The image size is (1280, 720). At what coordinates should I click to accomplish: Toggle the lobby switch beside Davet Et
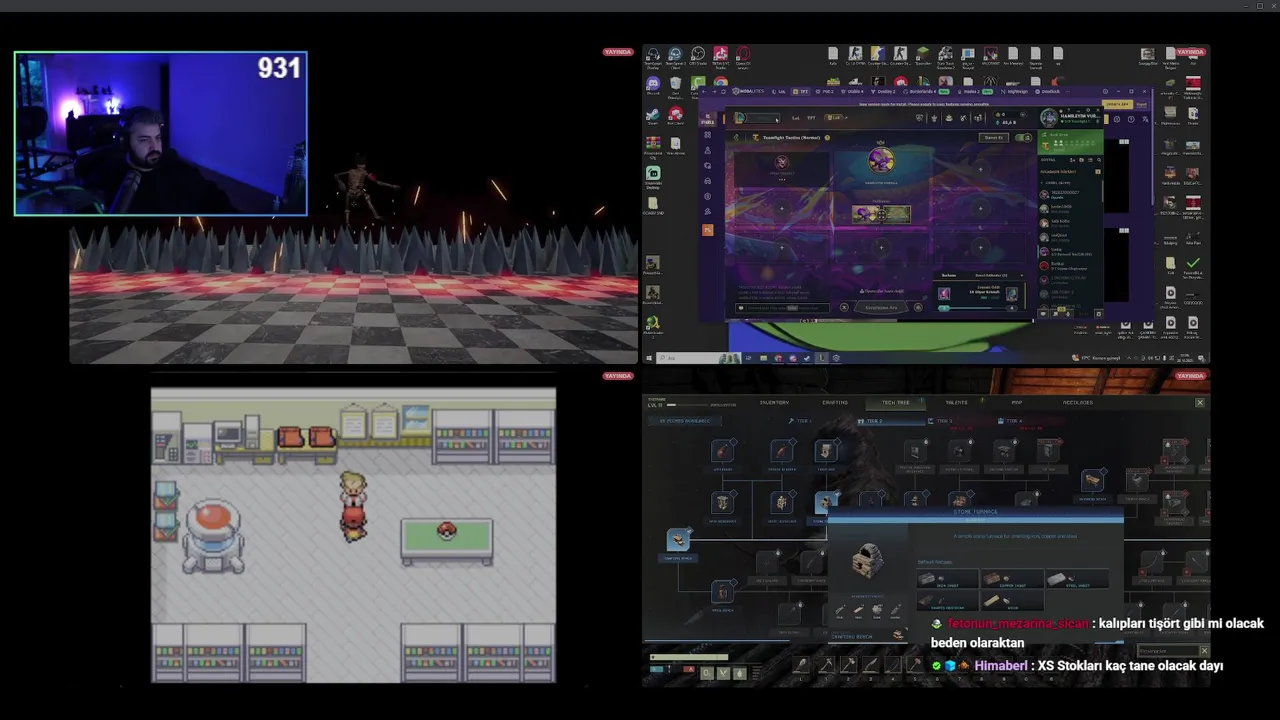1023,138
